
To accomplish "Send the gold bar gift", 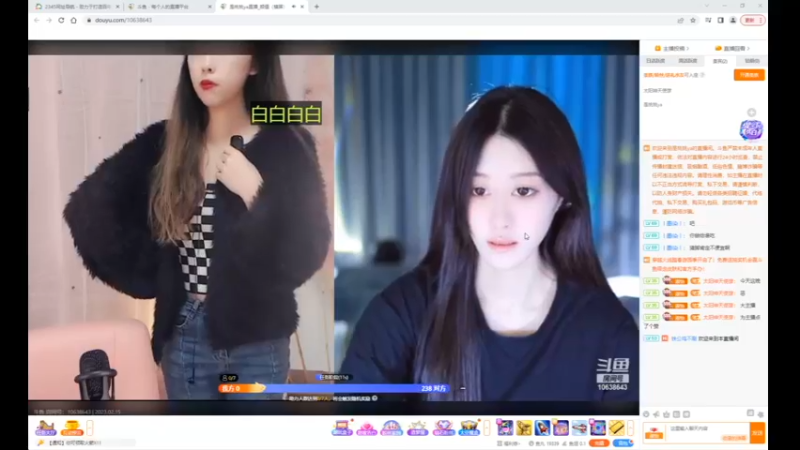I will tap(616, 428).
